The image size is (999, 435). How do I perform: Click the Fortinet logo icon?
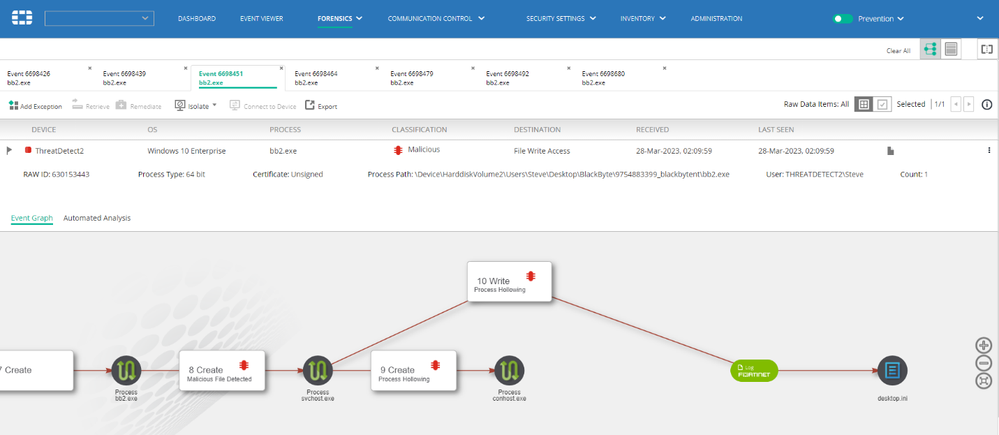22,18
